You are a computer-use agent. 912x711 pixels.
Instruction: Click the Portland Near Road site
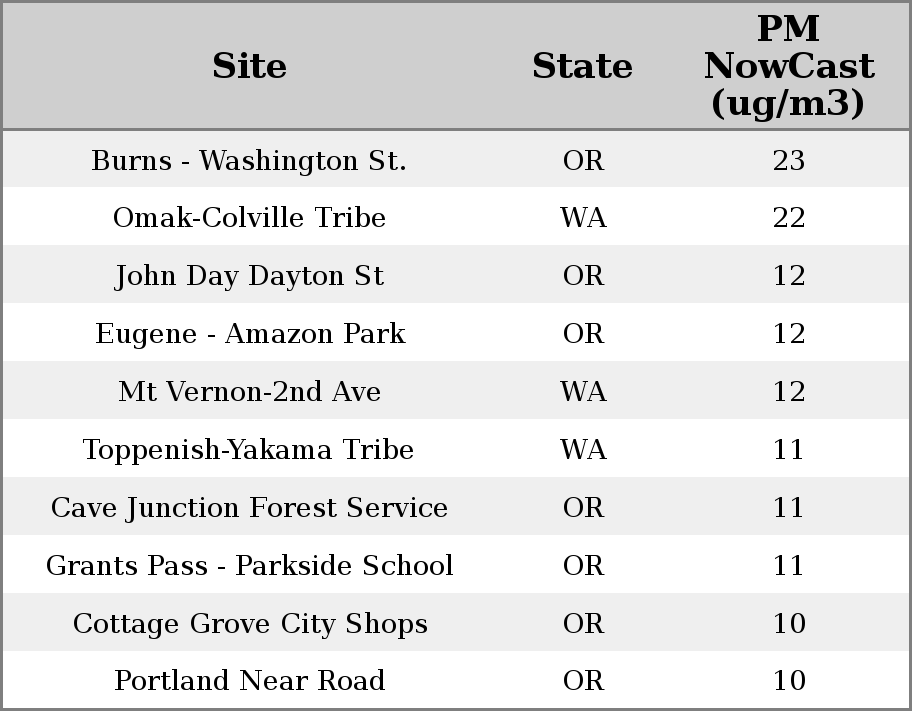pyautogui.click(x=249, y=681)
